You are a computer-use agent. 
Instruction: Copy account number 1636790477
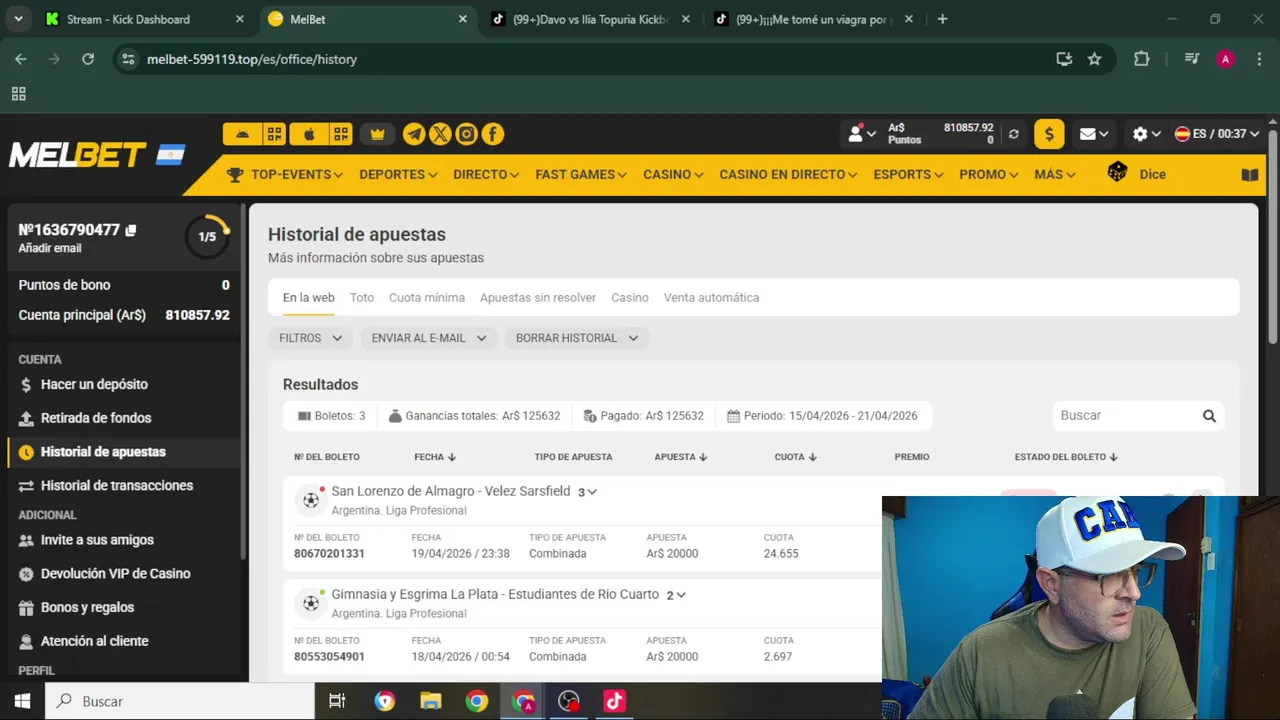click(131, 230)
